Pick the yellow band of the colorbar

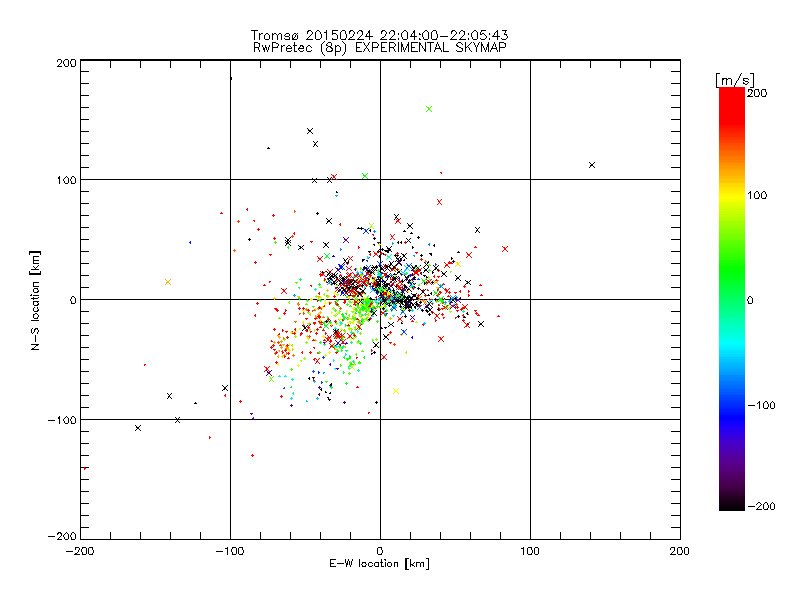click(732, 196)
